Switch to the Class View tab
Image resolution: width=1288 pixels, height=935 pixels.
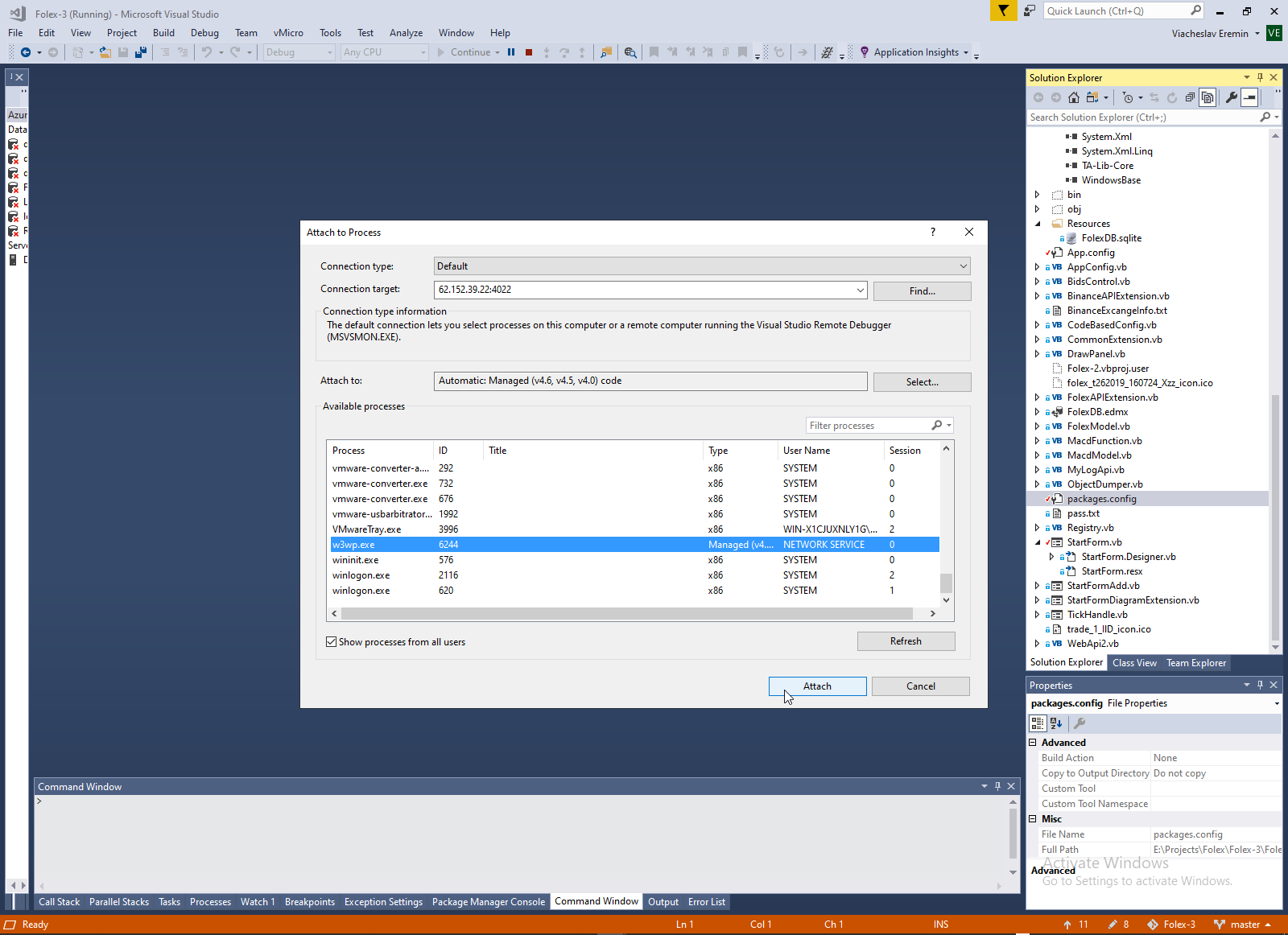click(x=1134, y=663)
